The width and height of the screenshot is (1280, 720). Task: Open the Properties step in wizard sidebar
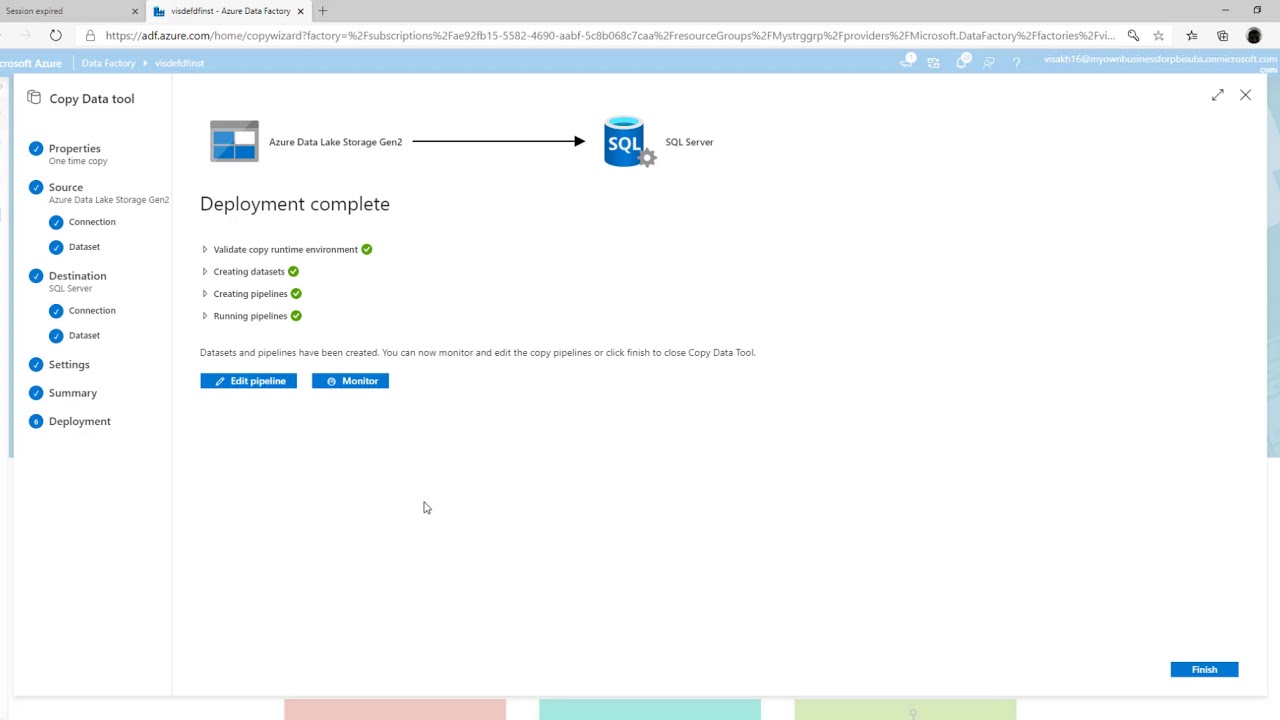tap(75, 148)
